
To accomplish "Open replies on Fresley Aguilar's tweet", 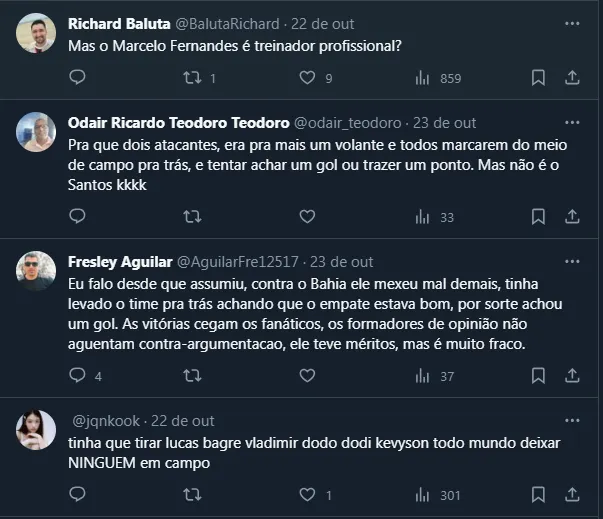I will point(78,376).
